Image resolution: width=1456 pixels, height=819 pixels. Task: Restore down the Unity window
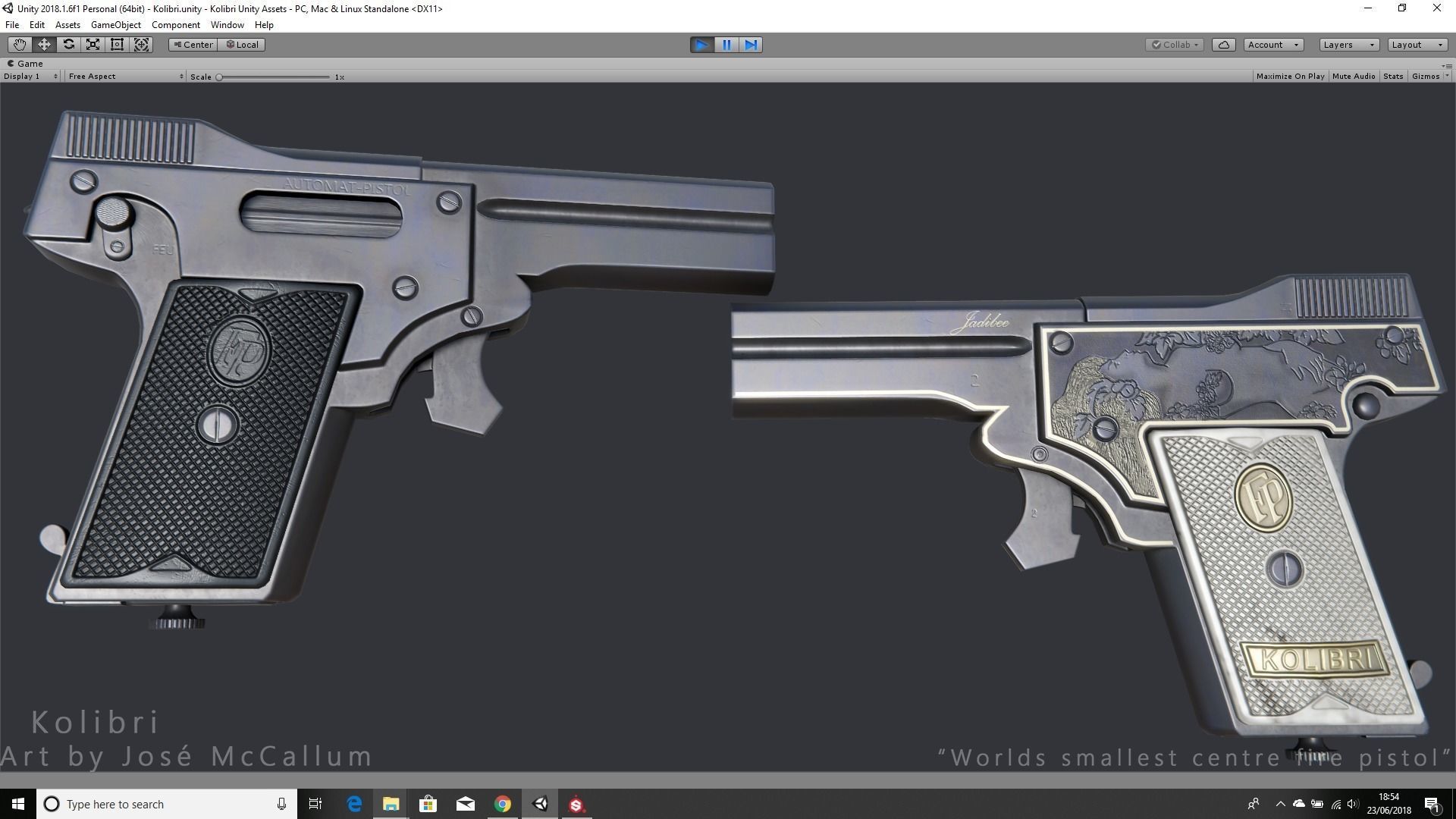[1402, 8]
